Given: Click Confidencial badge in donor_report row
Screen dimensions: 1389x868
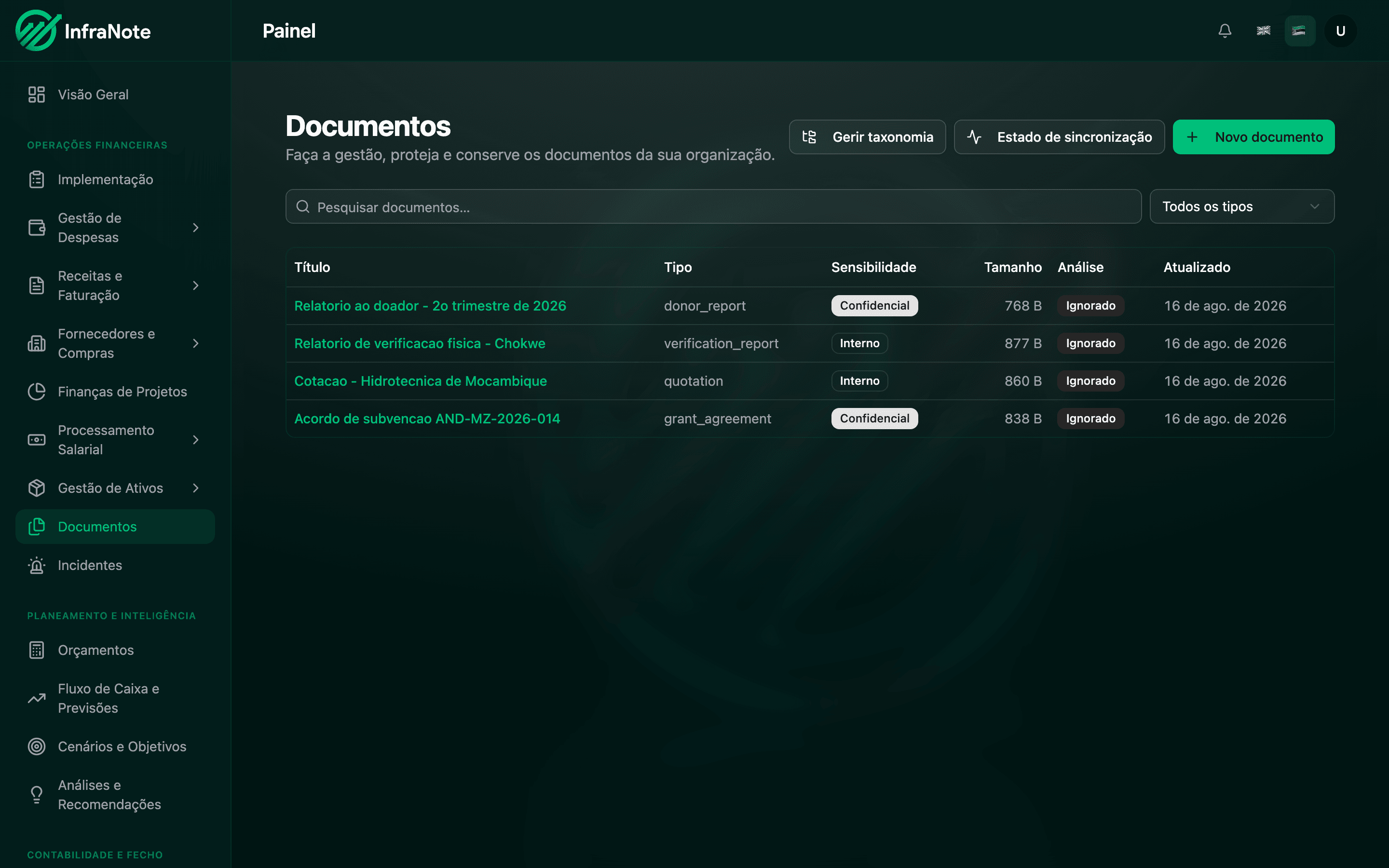Looking at the screenshot, I should tap(875, 305).
